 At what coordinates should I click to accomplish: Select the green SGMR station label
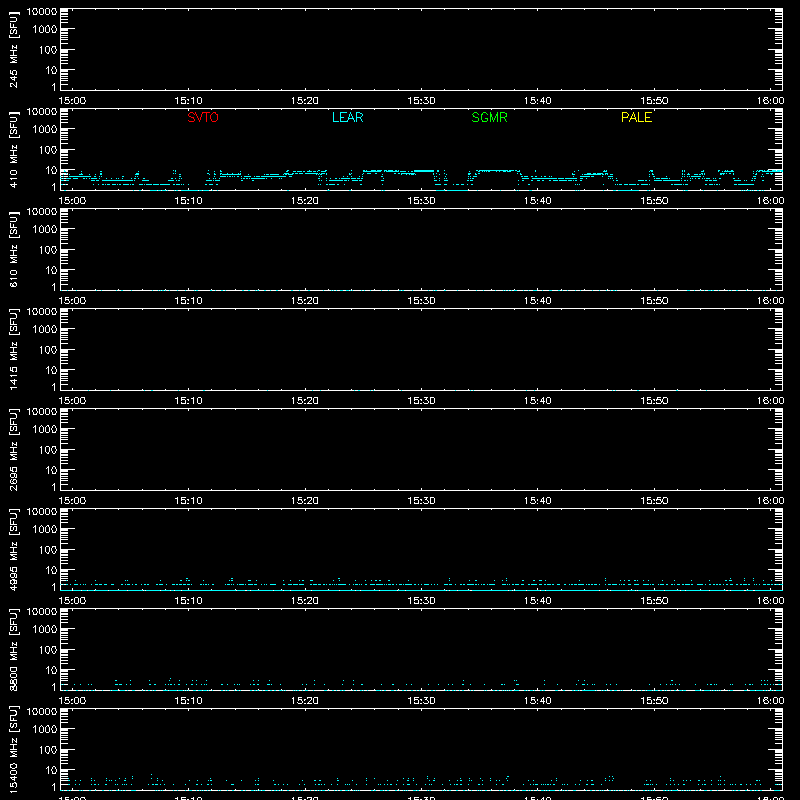tap(489, 117)
